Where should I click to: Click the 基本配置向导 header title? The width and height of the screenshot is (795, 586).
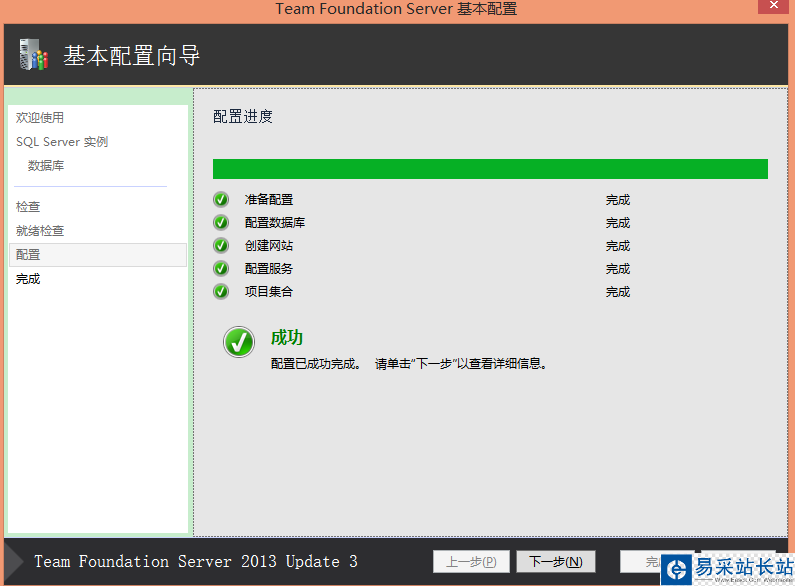[131, 55]
